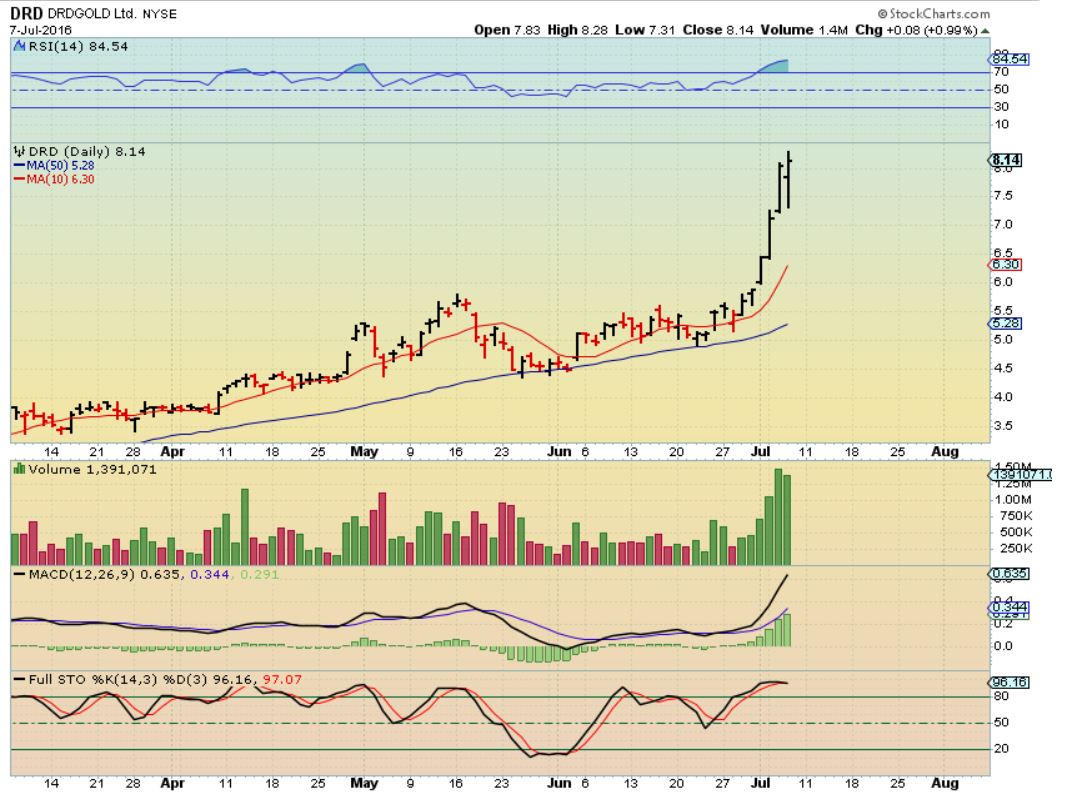Click the StockCharts.com watermark link
This screenshot has height=800, width=1068.
point(934,14)
